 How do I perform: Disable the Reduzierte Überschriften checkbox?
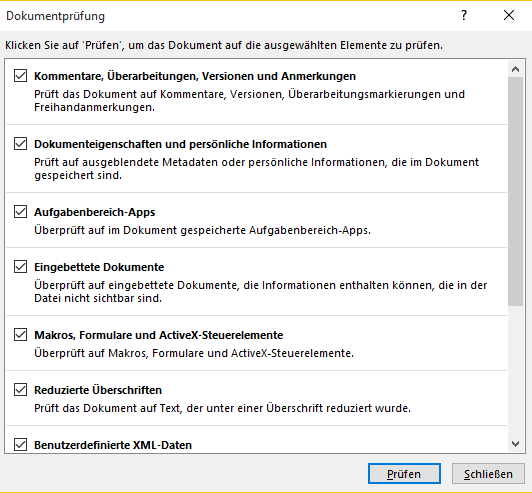20,390
